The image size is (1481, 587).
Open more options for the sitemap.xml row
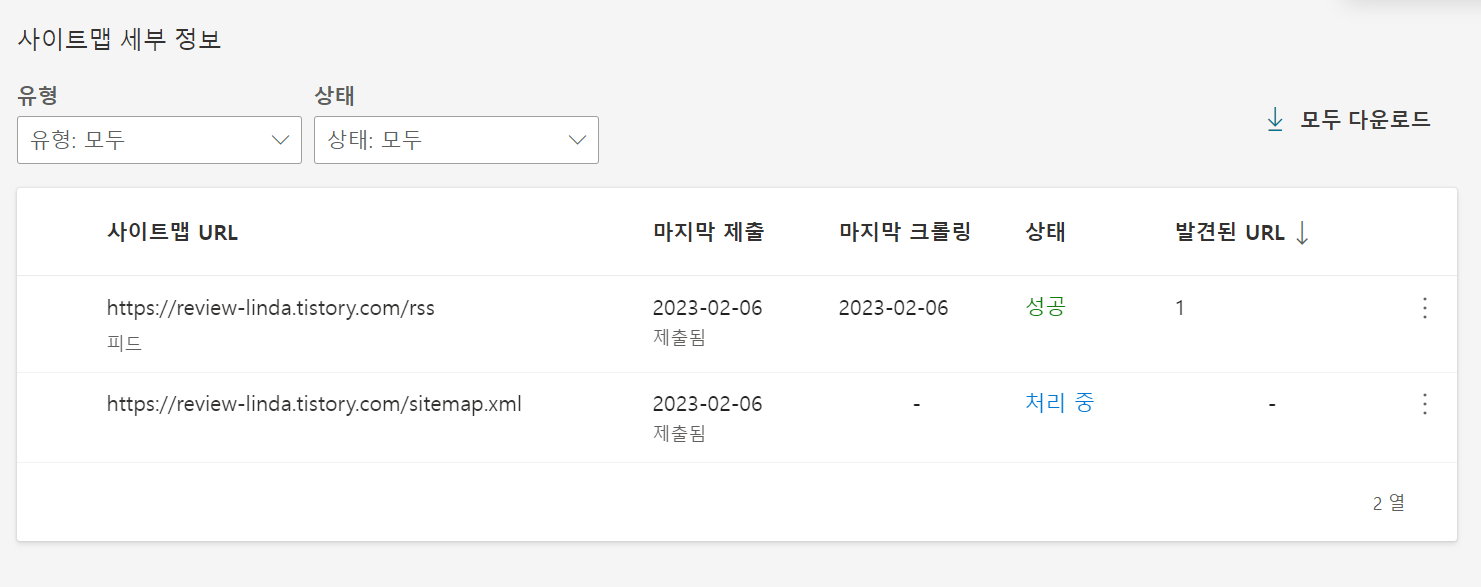coord(1425,404)
